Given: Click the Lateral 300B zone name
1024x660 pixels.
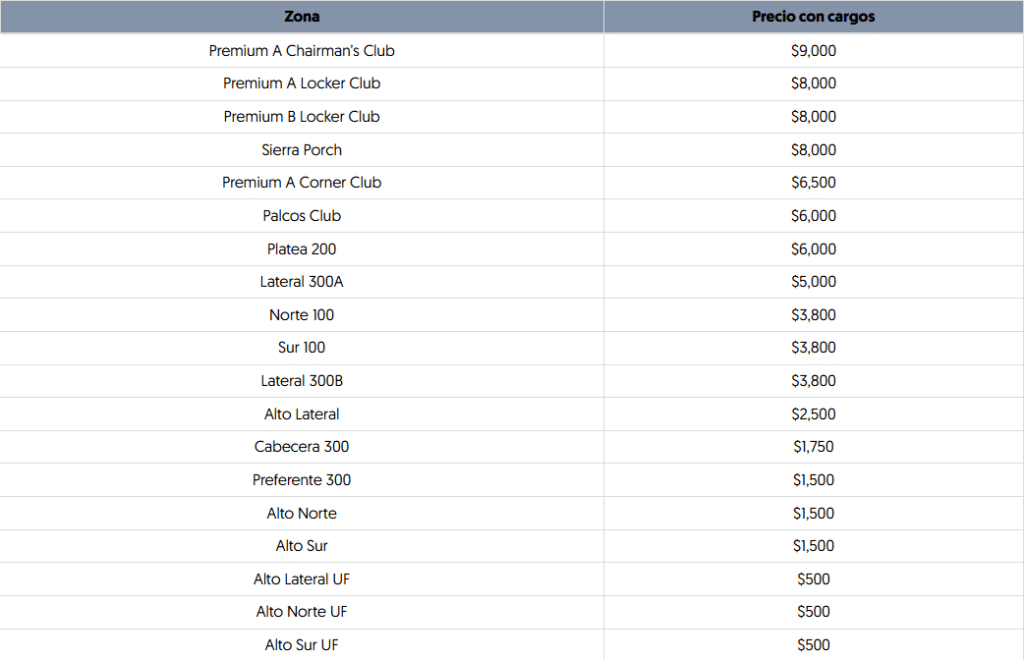Looking at the screenshot, I should [x=301, y=381].
